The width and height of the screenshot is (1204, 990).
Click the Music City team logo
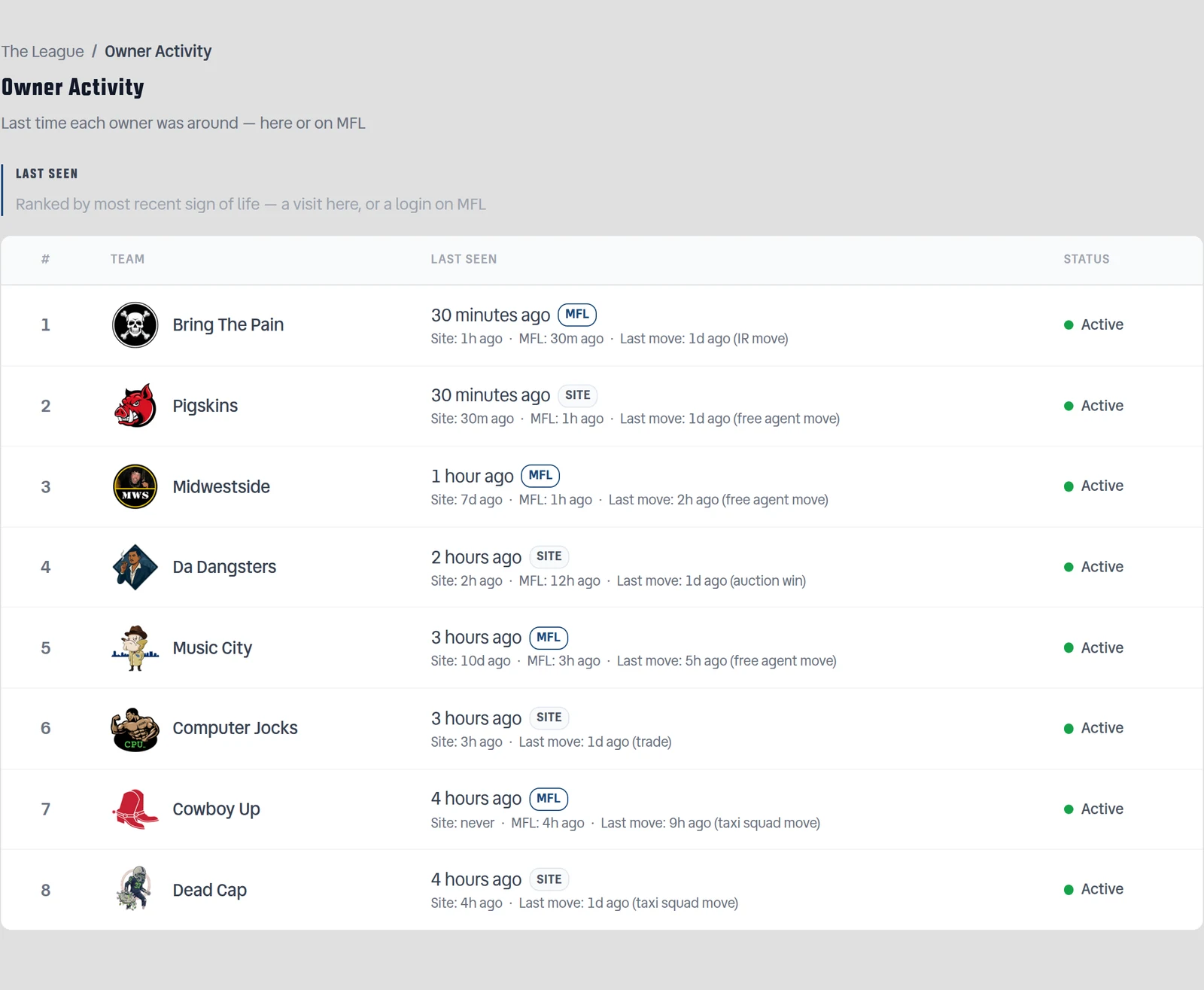(x=135, y=647)
